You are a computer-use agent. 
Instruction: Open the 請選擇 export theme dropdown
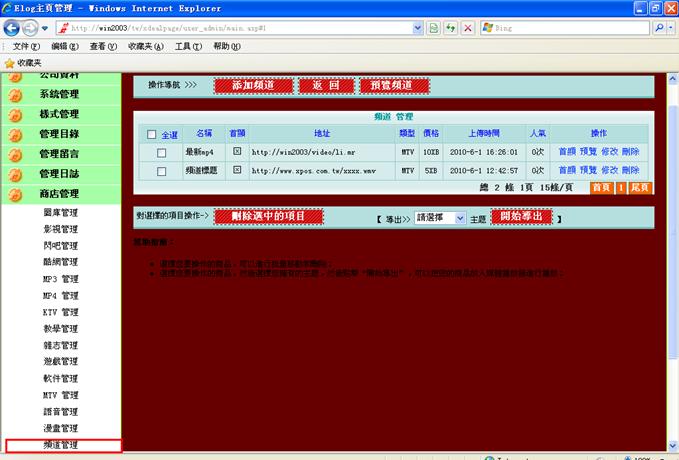pos(439,217)
